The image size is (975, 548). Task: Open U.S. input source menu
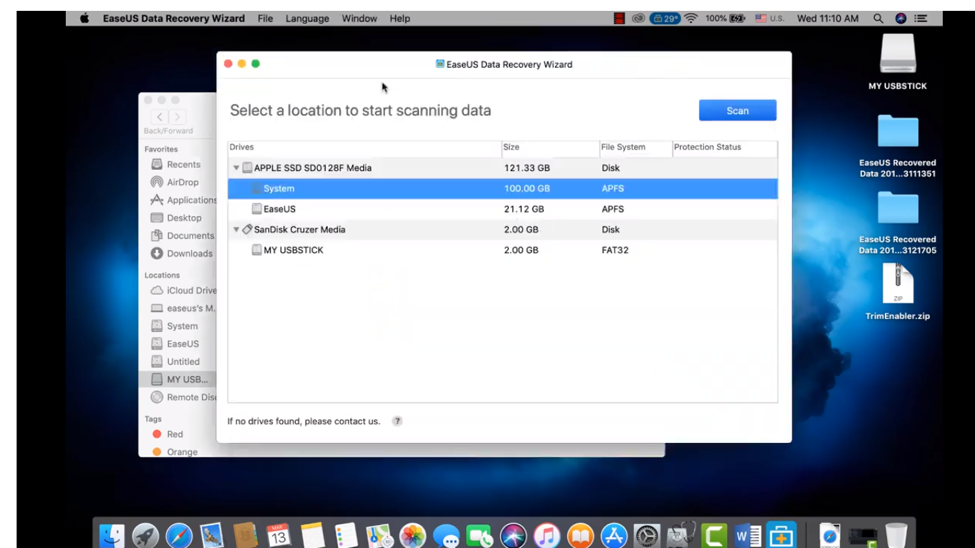click(769, 18)
